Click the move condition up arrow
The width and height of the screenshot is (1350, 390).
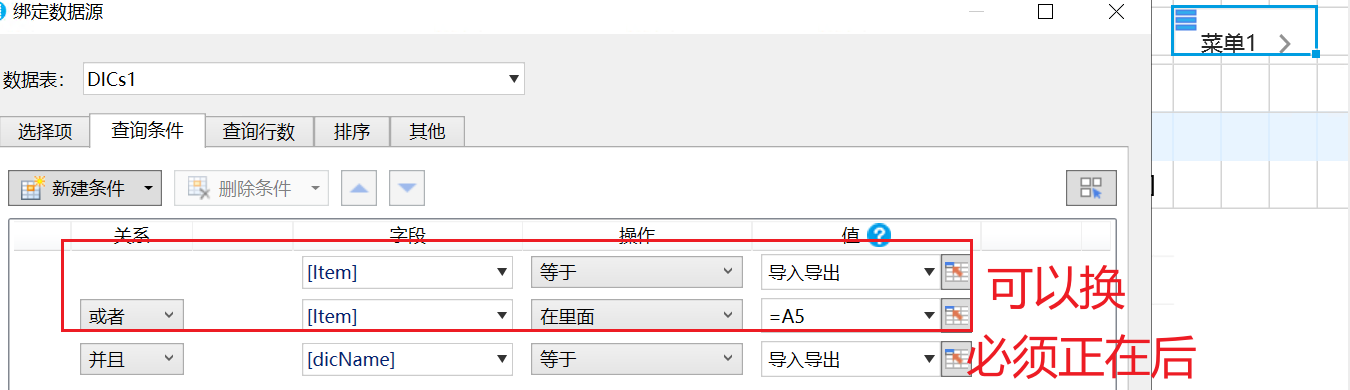pos(360,187)
